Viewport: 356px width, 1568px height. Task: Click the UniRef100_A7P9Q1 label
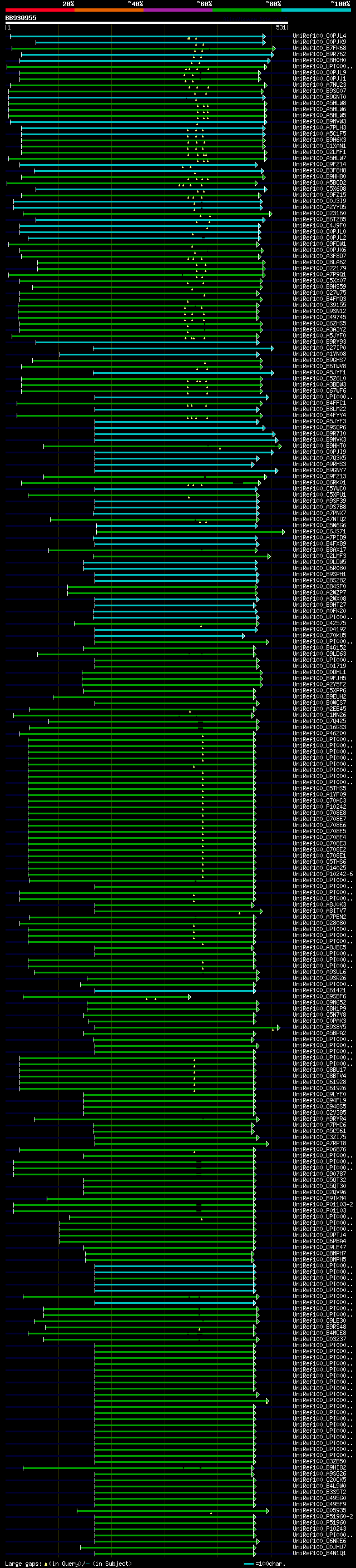(x=319, y=275)
